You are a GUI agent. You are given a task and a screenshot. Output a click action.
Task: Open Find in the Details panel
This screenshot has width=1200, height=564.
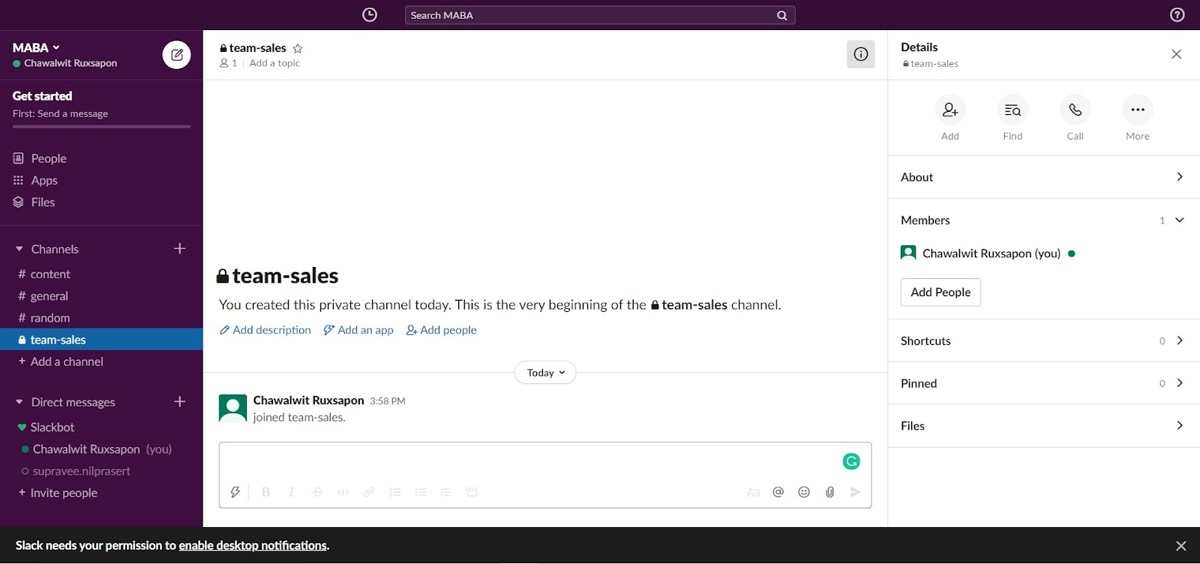[x=1013, y=110]
